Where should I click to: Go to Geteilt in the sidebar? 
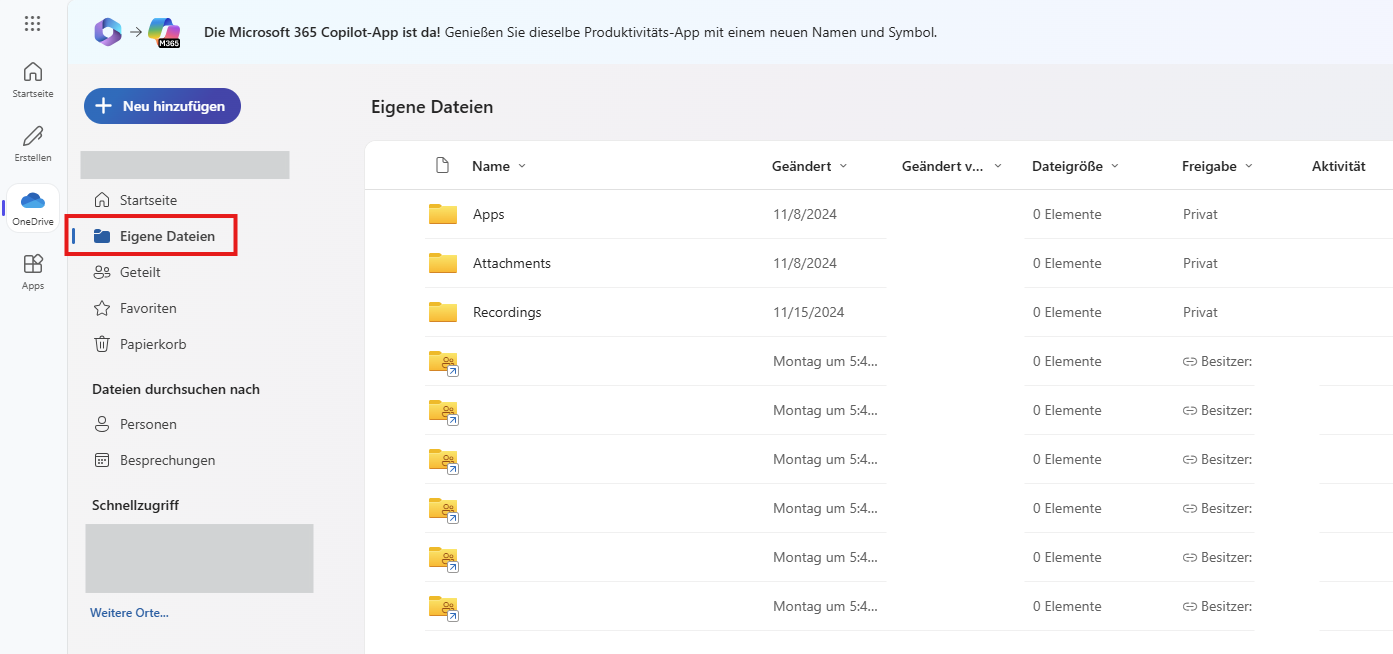pos(139,272)
